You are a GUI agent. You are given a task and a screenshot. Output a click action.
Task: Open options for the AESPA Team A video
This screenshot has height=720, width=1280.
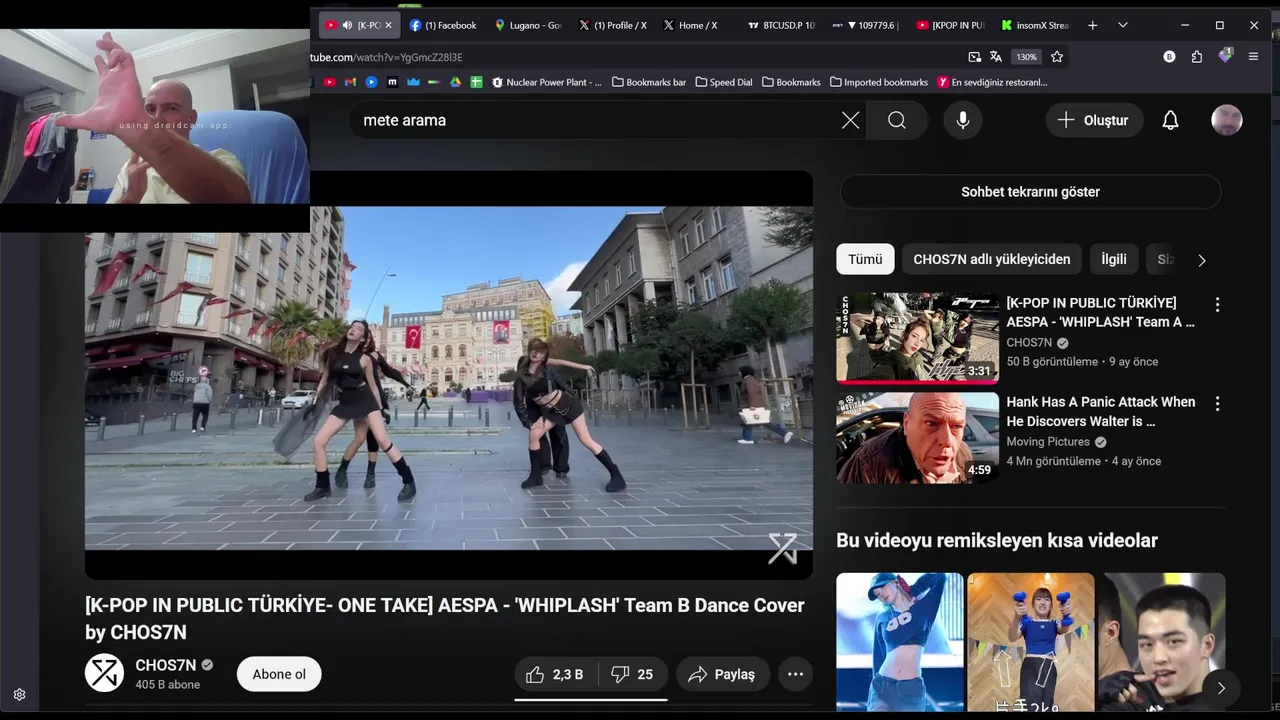click(1217, 304)
